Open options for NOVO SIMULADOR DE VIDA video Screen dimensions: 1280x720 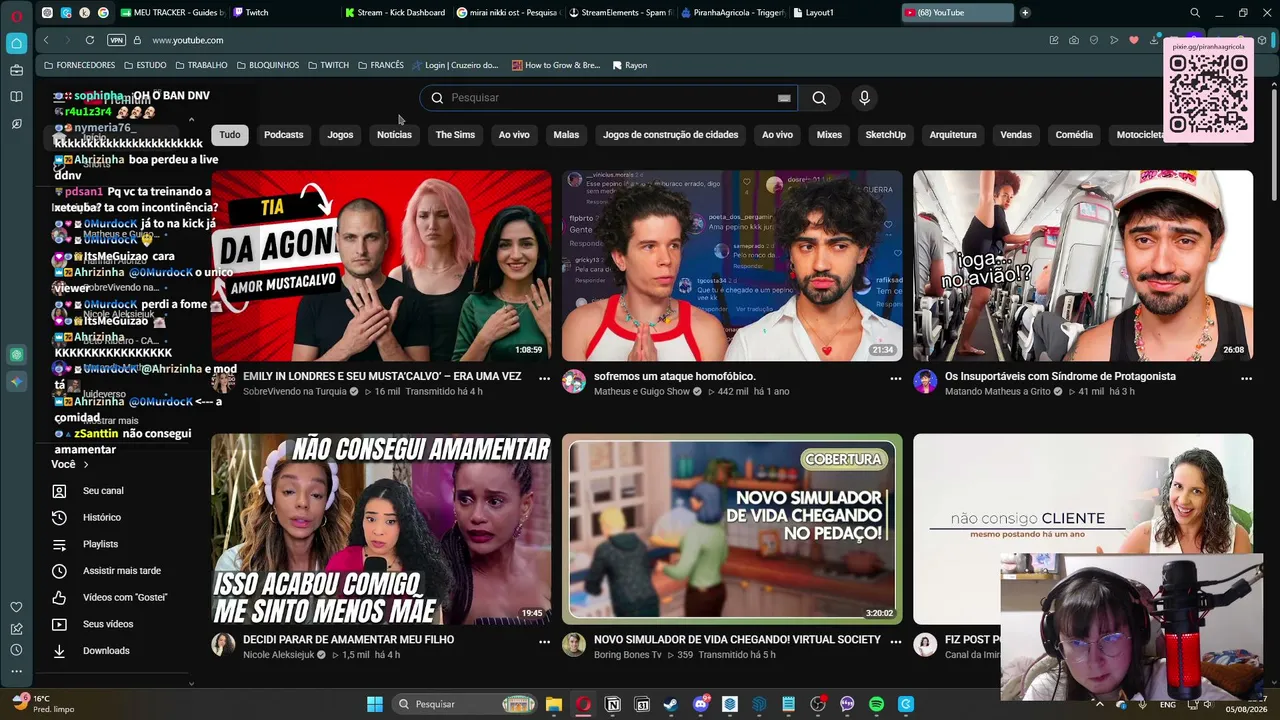pyautogui.click(x=895, y=641)
